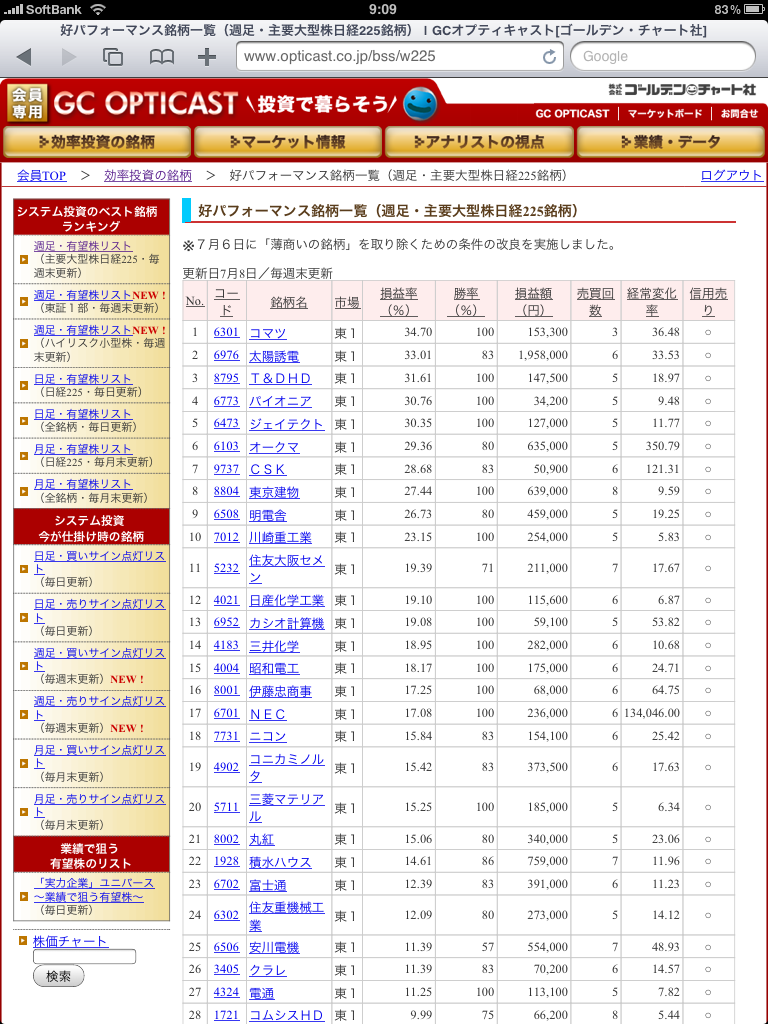Viewport: 768px width, 1024px height.
Task: Open the パイオニア stock link
Action: (280, 402)
